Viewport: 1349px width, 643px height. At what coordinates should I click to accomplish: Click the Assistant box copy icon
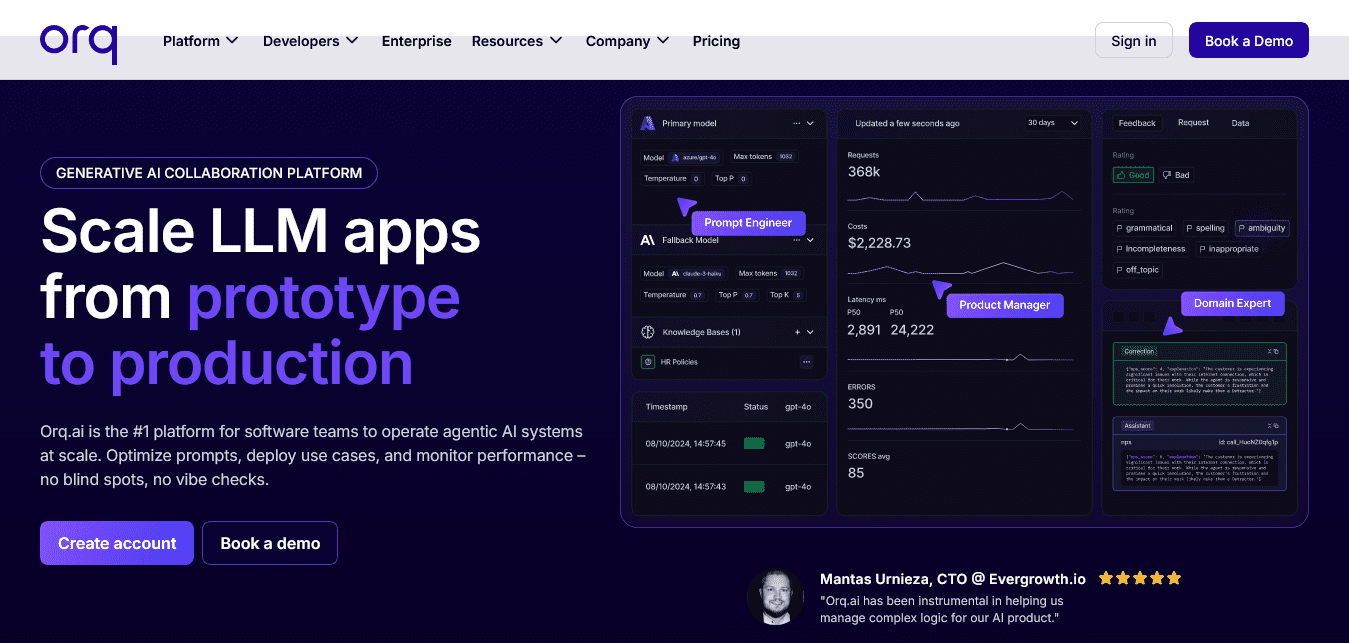pos(1276,426)
